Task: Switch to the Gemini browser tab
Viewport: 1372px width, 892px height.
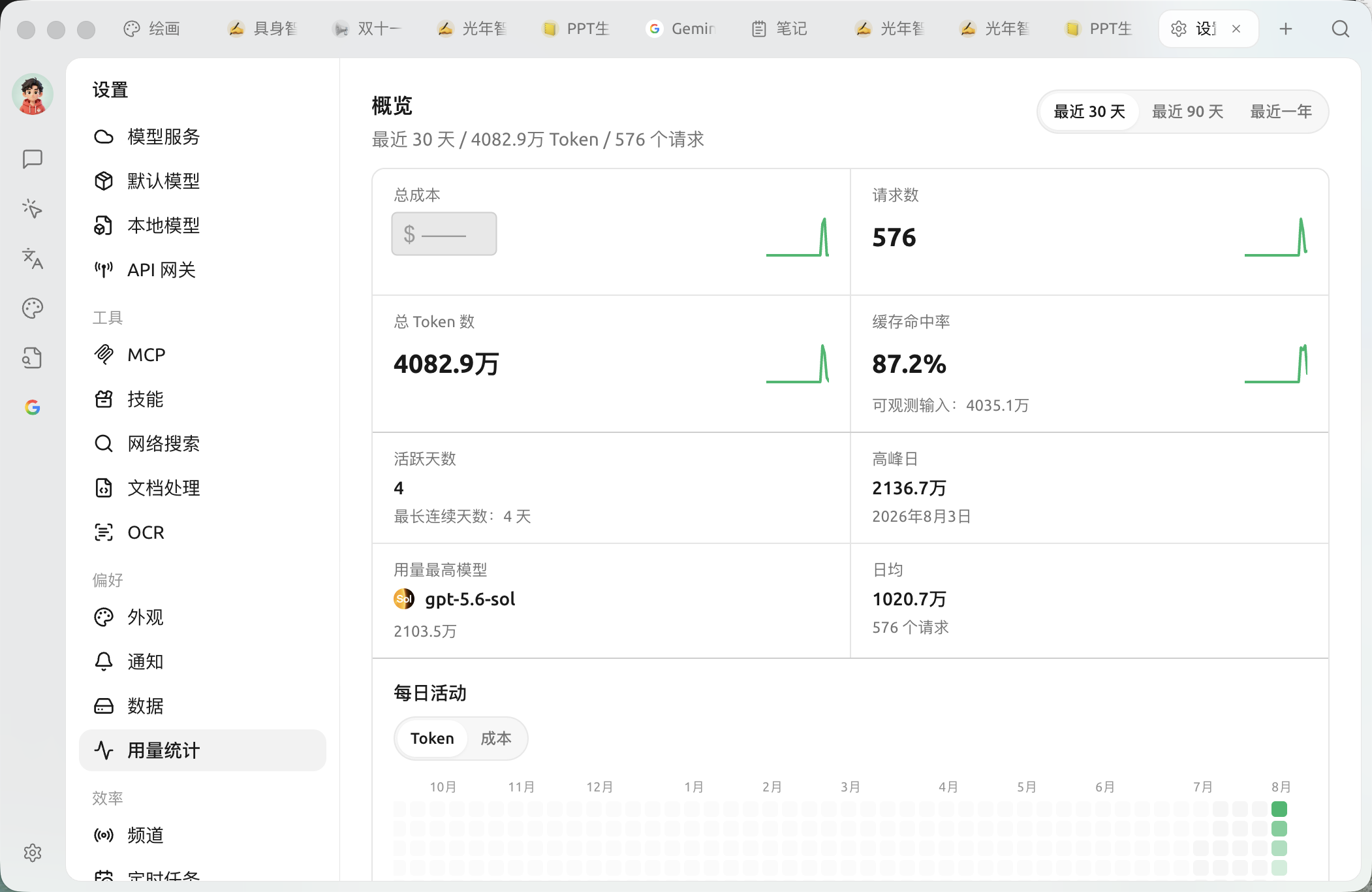Action: (682, 29)
